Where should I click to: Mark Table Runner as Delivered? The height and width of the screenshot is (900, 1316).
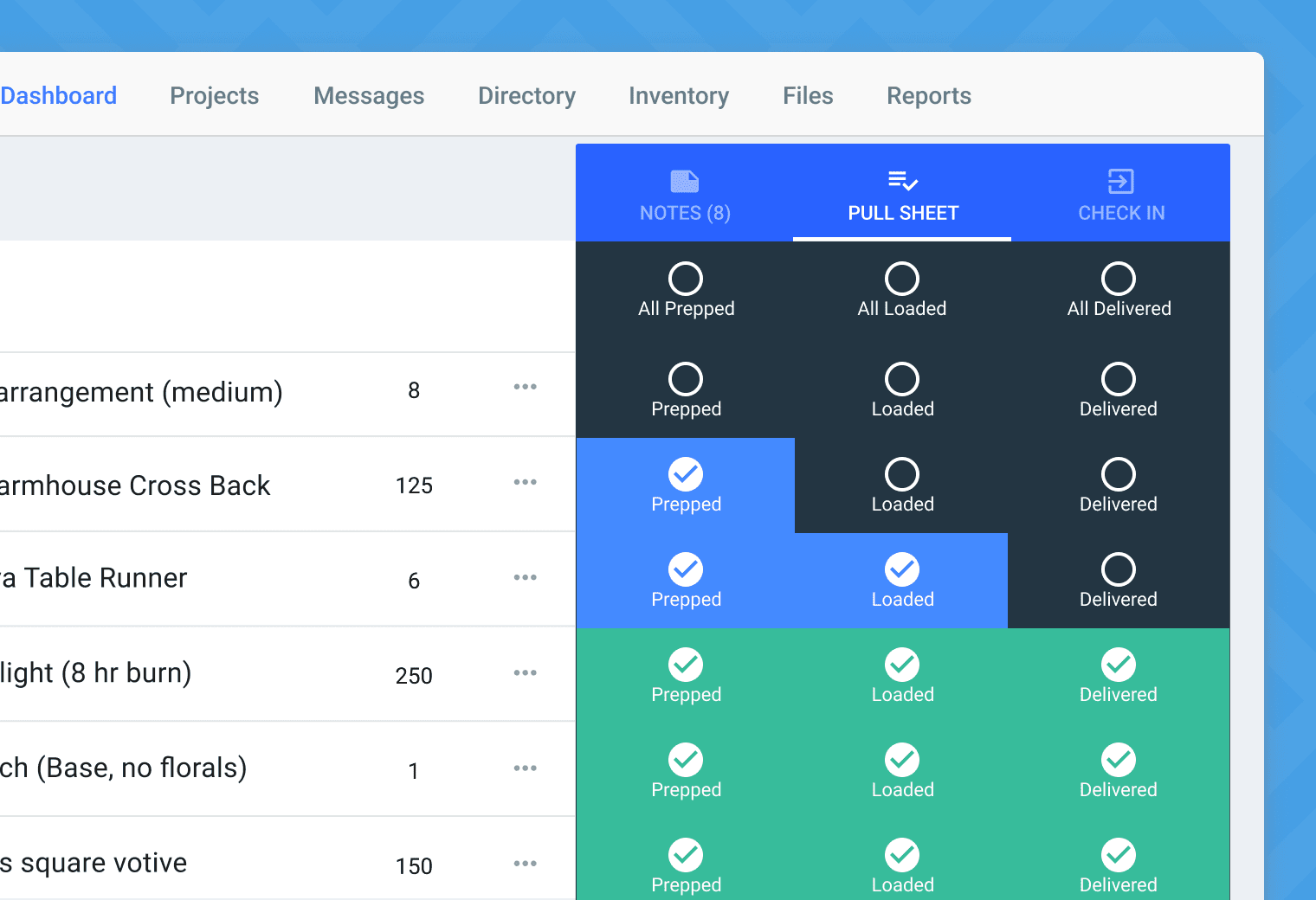(x=1119, y=569)
